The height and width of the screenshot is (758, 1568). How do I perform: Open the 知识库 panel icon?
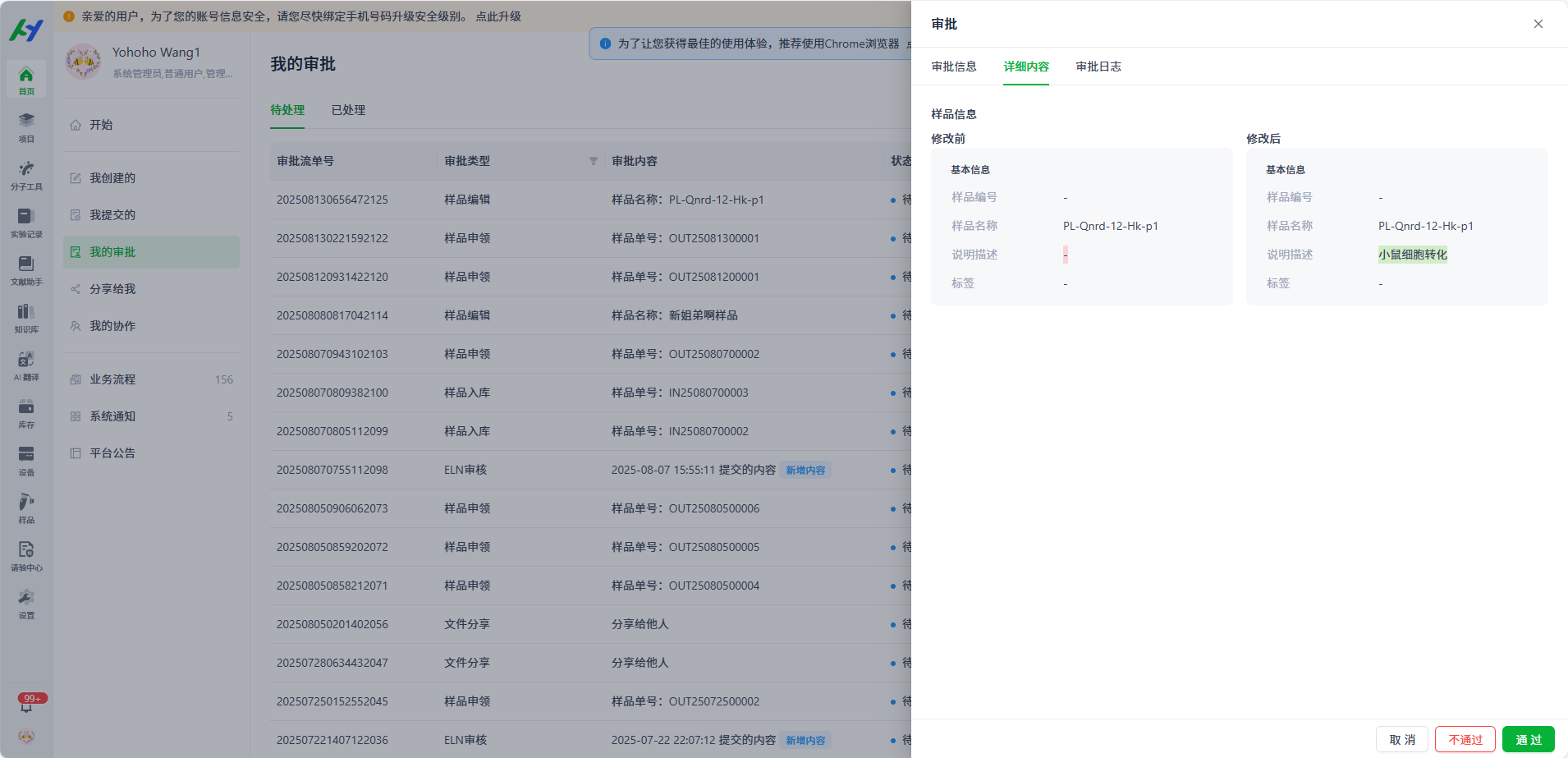pyautogui.click(x=25, y=317)
